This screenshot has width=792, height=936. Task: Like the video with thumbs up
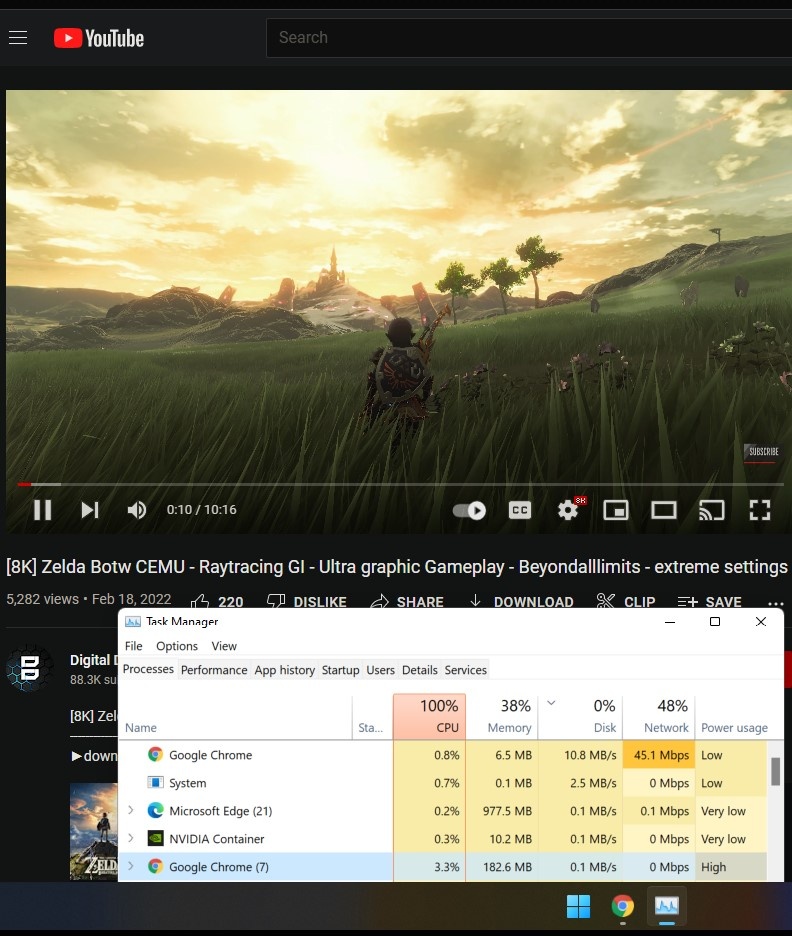(x=201, y=601)
